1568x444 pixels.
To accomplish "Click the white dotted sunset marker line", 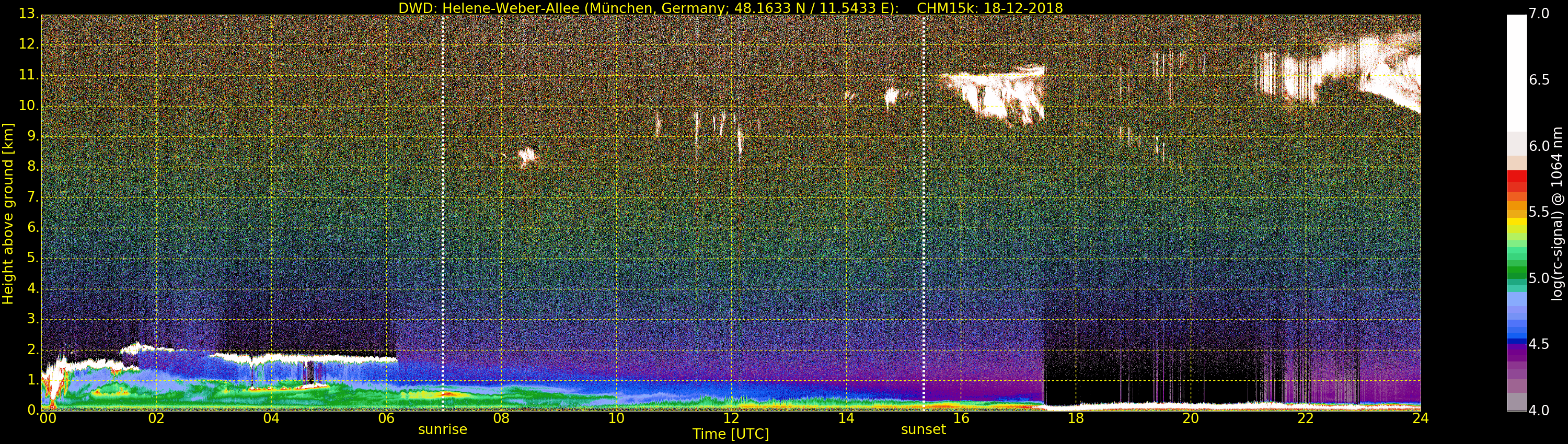I will tap(924, 213).
